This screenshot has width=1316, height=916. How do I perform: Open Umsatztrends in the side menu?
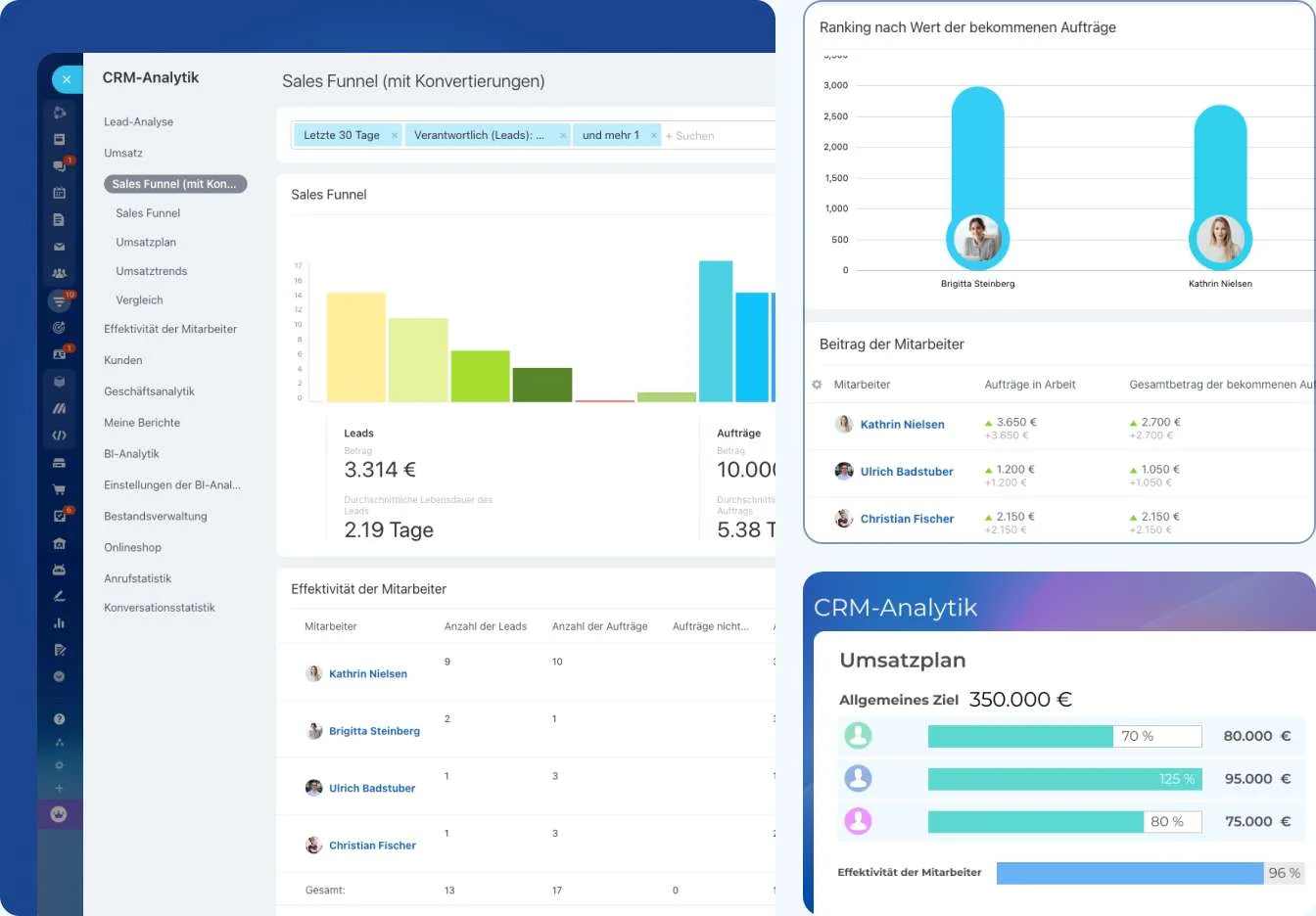[152, 271]
